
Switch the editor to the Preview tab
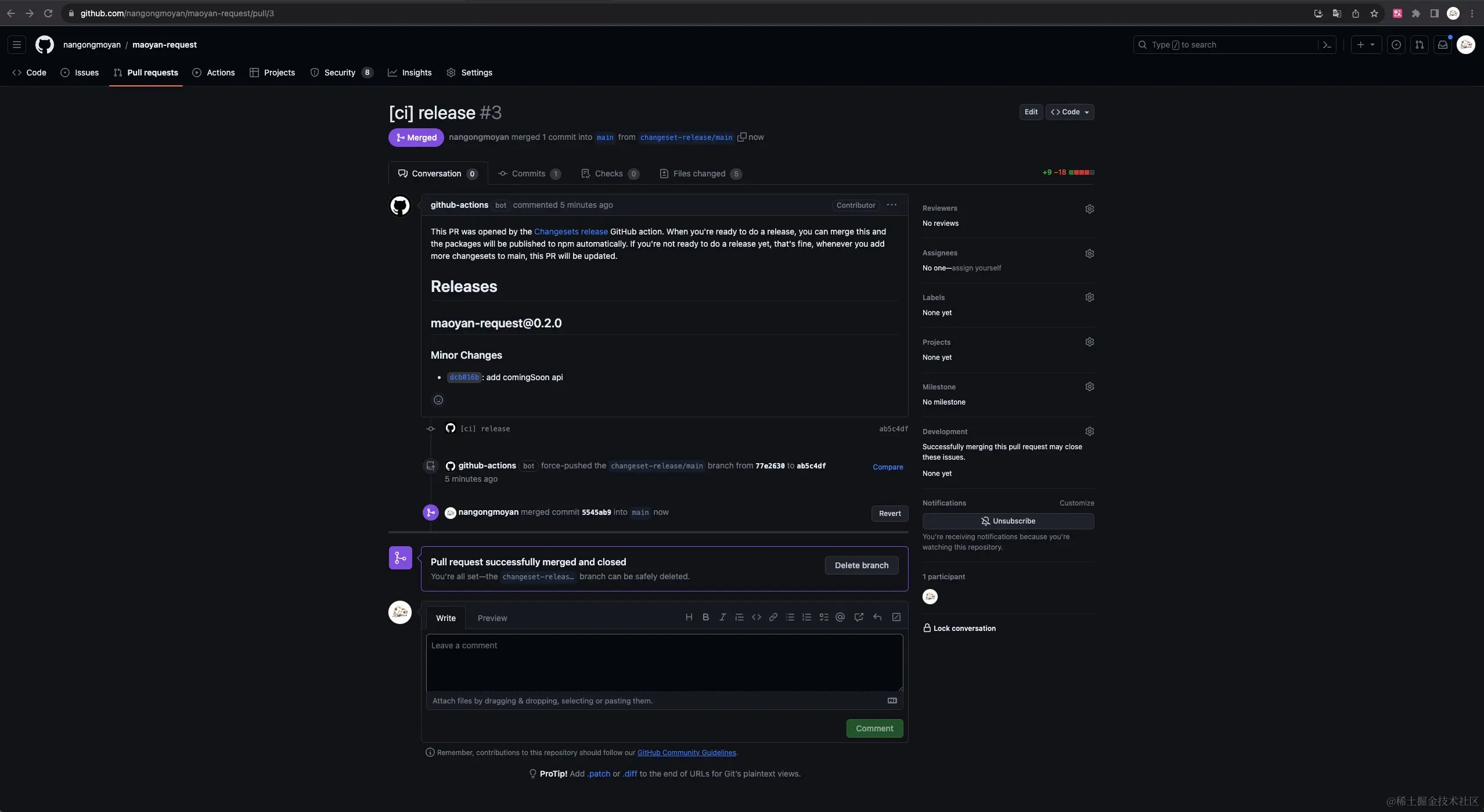point(492,618)
